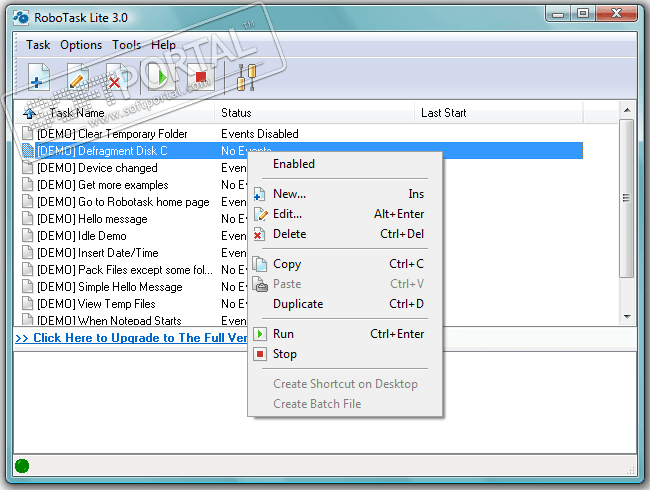Select the [DEMO] Insert Date/Time task
This screenshot has height=490, width=650.
(98, 253)
